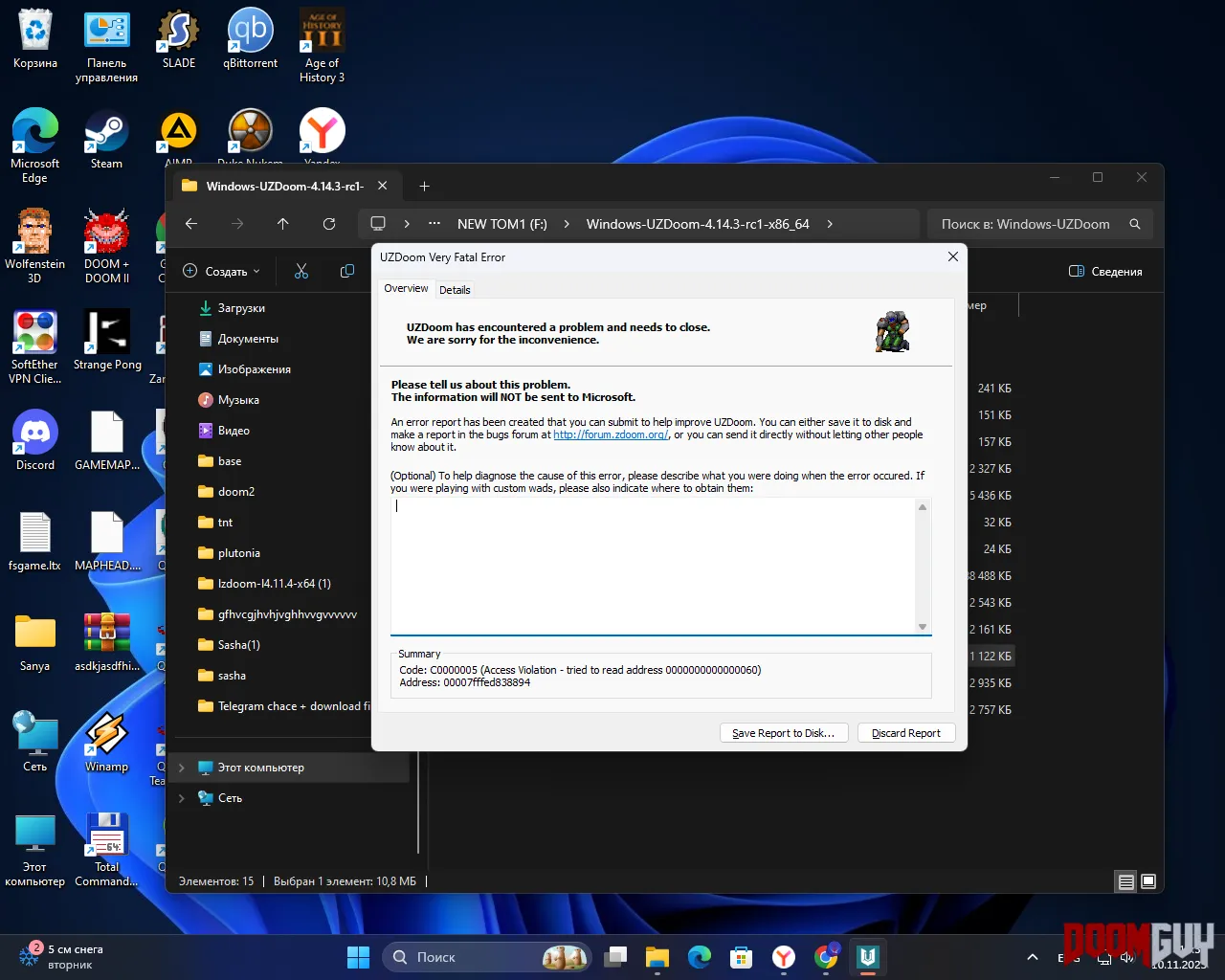Viewport: 1225px width, 980px height.
Task: Click the UZDoom taskbar icon
Action: point(868,957)
